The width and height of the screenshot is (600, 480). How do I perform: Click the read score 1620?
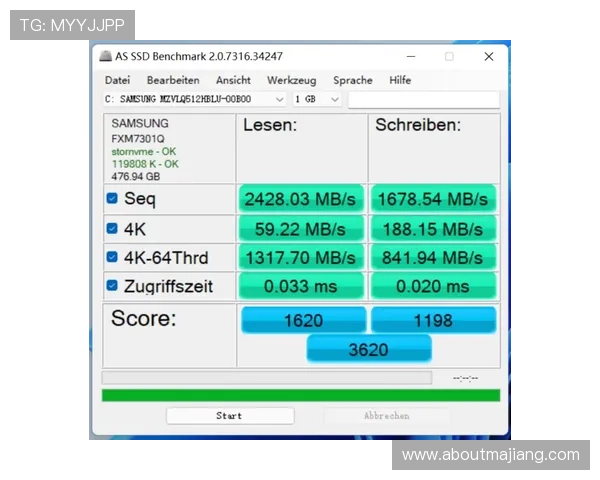pyautogui.click(x=303, y=320)
